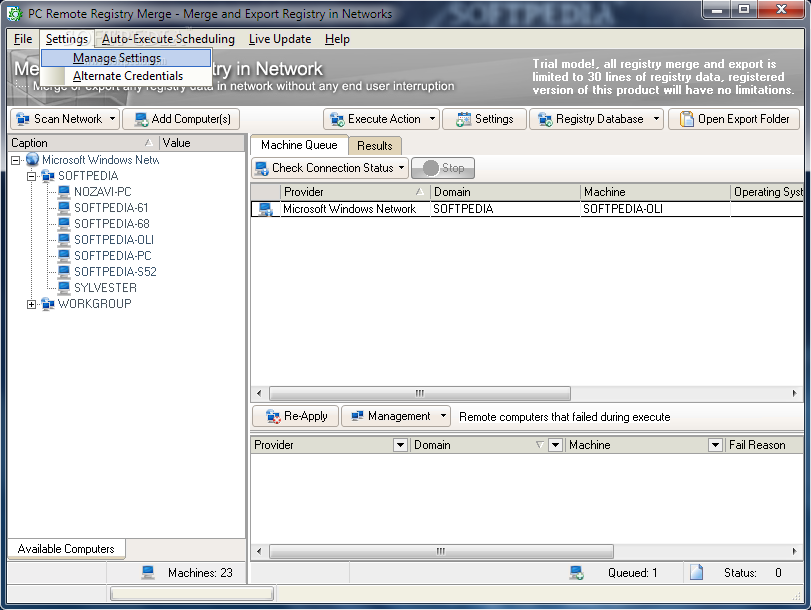Click queue scrollbar right arrow
Viewport: 811px width, 610px height.
coord(794,393)
